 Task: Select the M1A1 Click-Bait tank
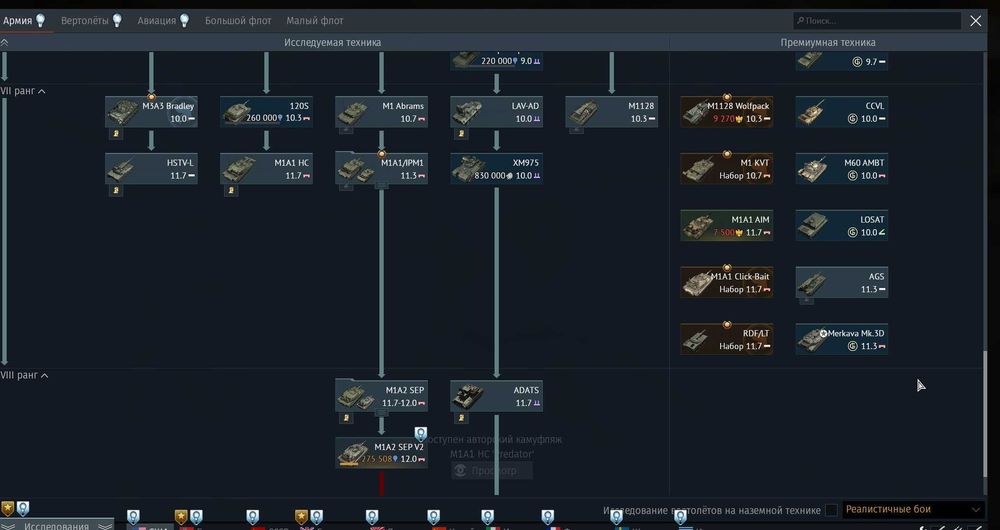[727, 283]
